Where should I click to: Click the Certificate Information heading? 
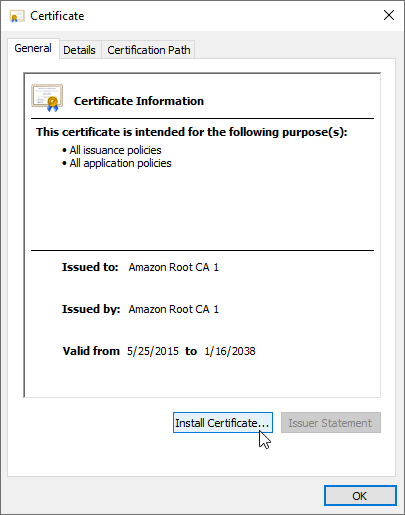click(139, 101)
